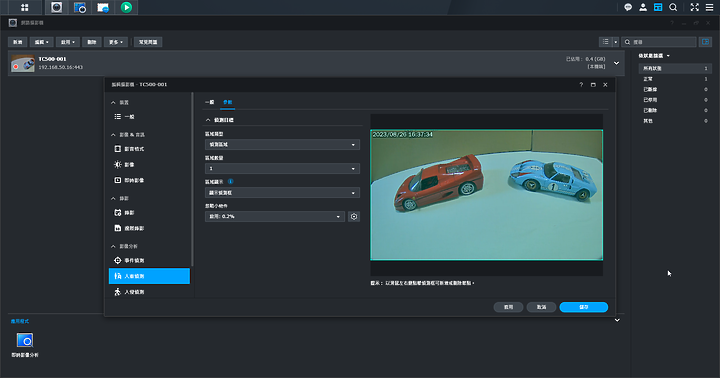Screen dimensions: 720x378
Task: Open the event detection (事件偵測) sidebar item
Action: [149, 260]
